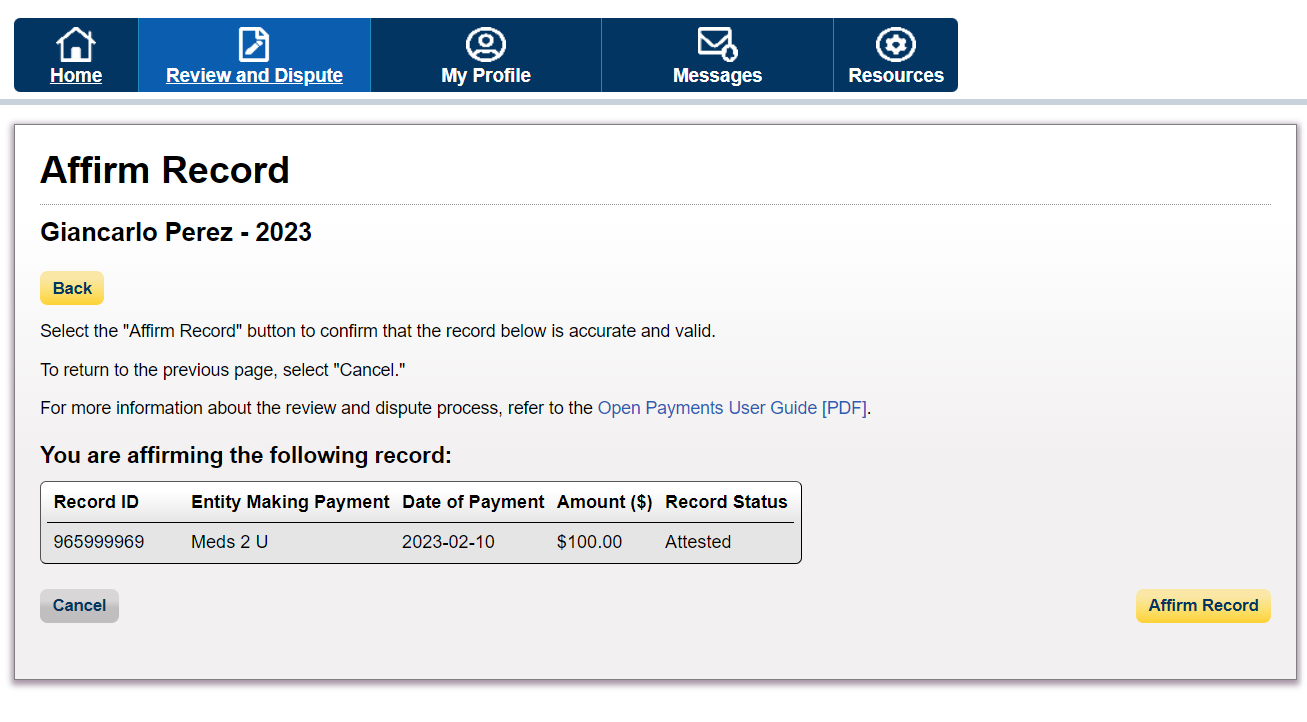Open Messages using the envelope icon
1307x722 pixels.
pyautogui.click(x=717, y=44)
